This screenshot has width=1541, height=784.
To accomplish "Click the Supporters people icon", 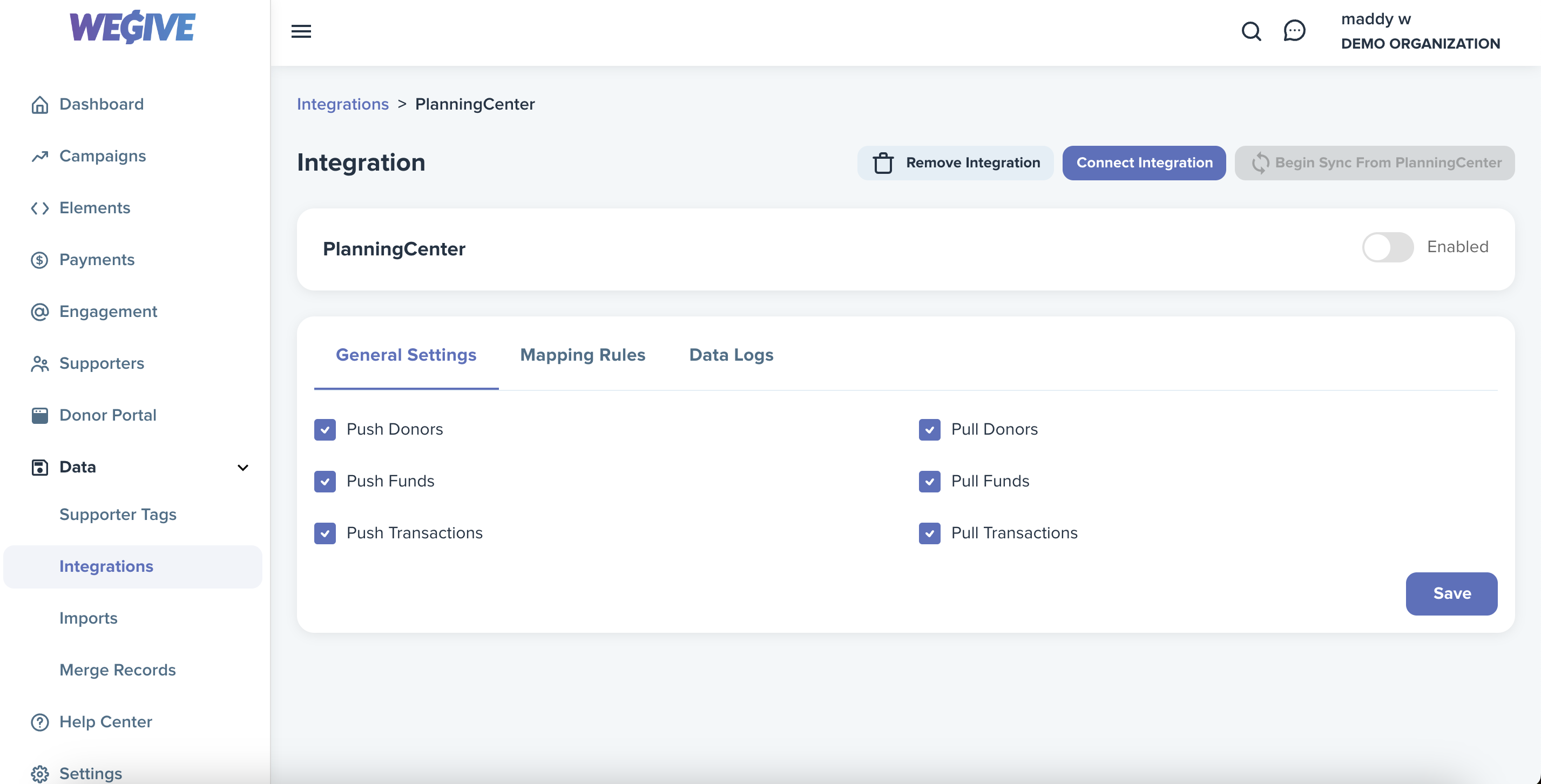I will [39, 363].
